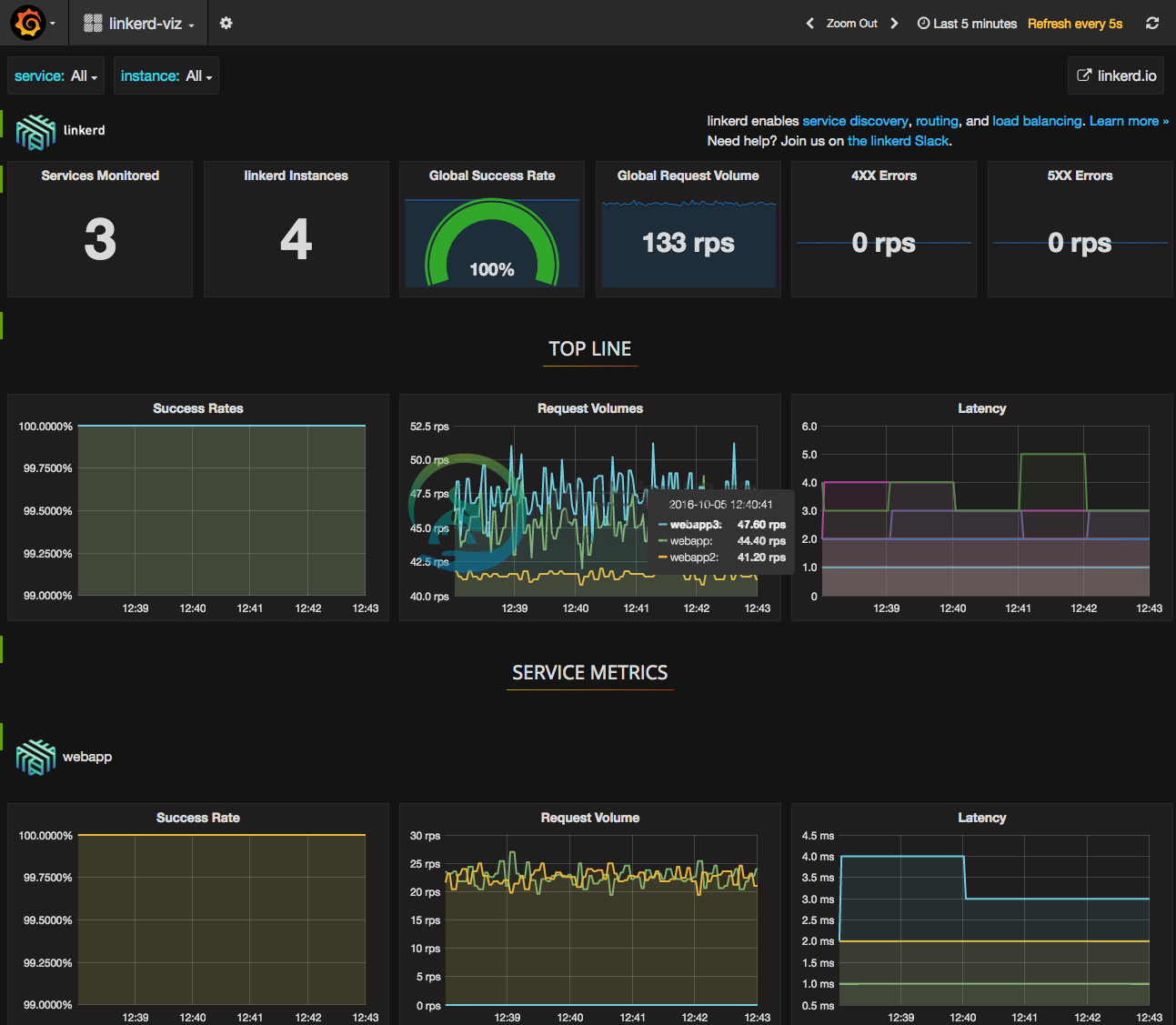Open the Learn more link
The image size is (1176, 1025).
1129,121
